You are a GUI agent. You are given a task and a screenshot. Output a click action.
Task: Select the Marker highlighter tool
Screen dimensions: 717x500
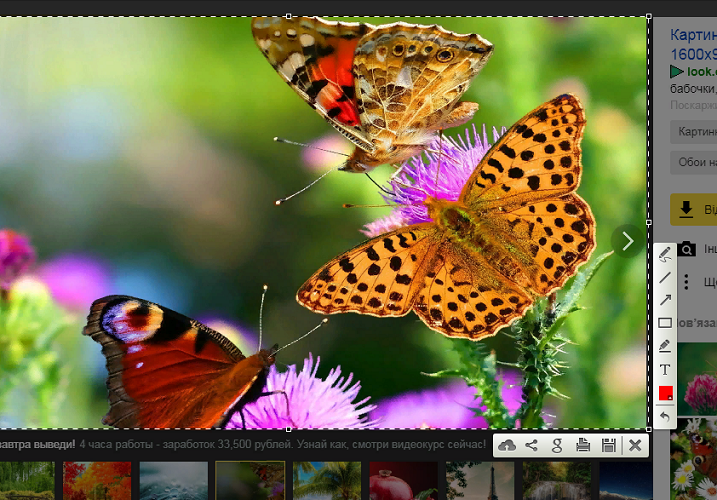(665, 346)
